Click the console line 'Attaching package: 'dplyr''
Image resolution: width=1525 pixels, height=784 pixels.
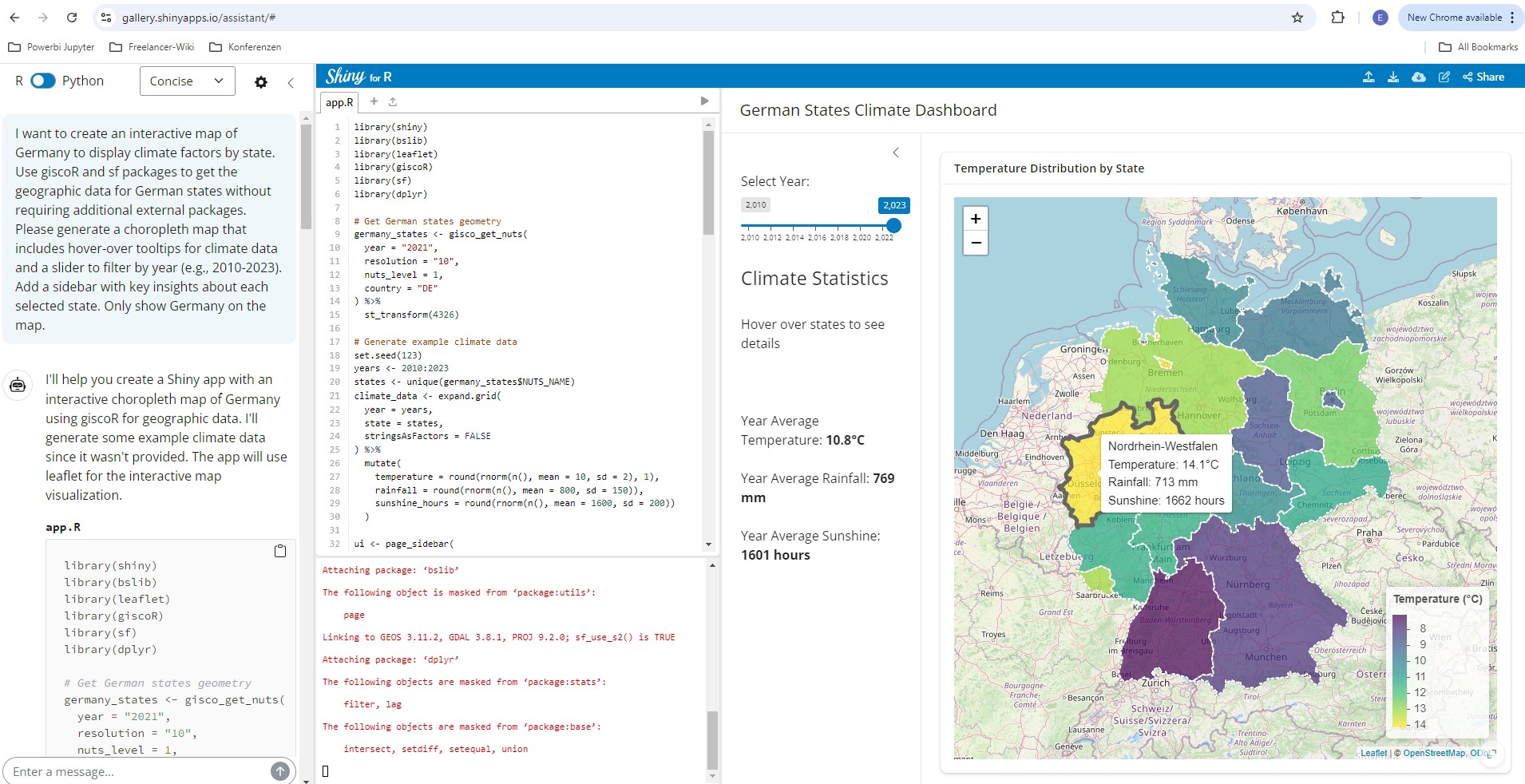click(x=390, y=659)
